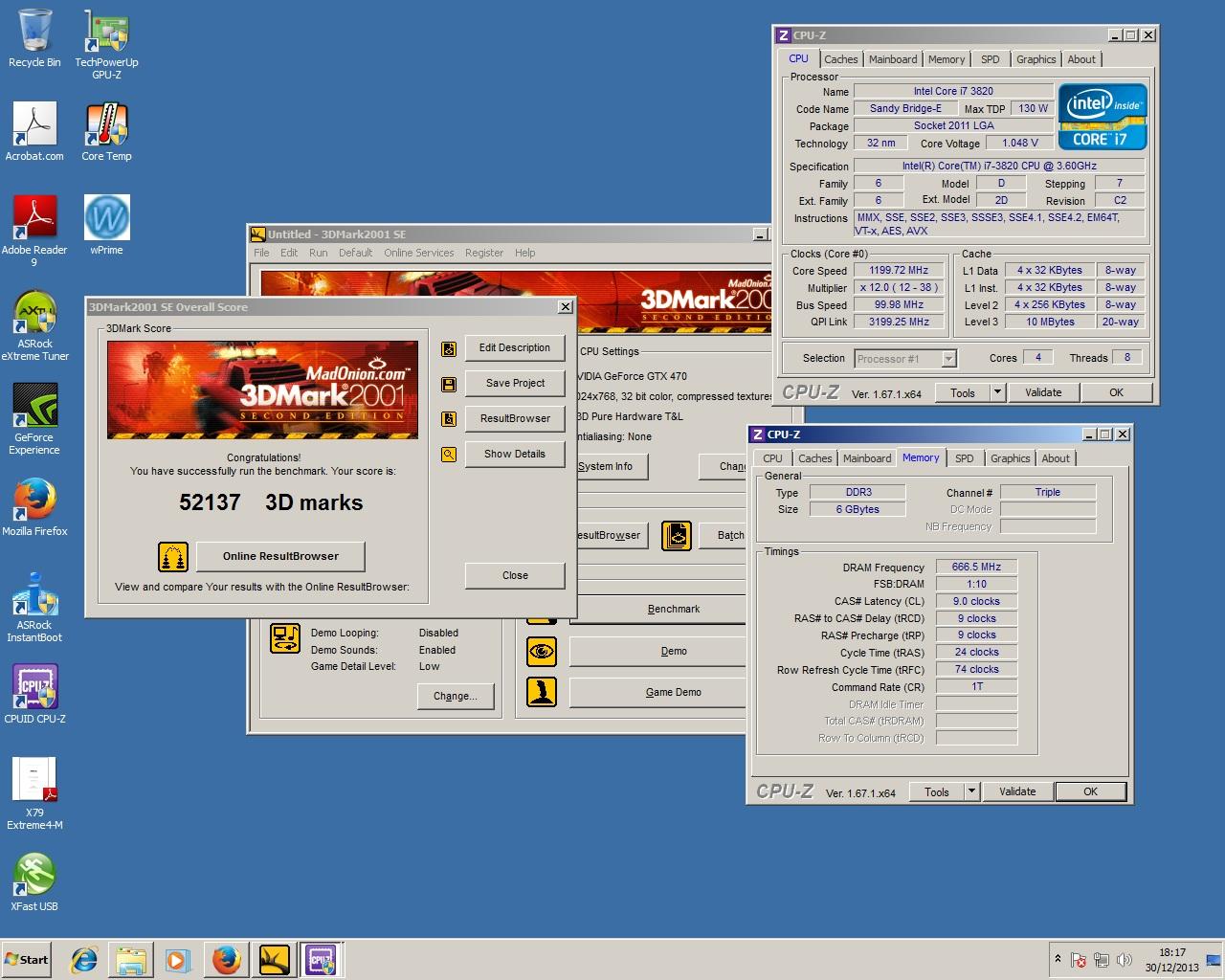Click the Show Details magnifier icon
The width and height of the screenshot is (1225, 980).
(x=448, y=455)
